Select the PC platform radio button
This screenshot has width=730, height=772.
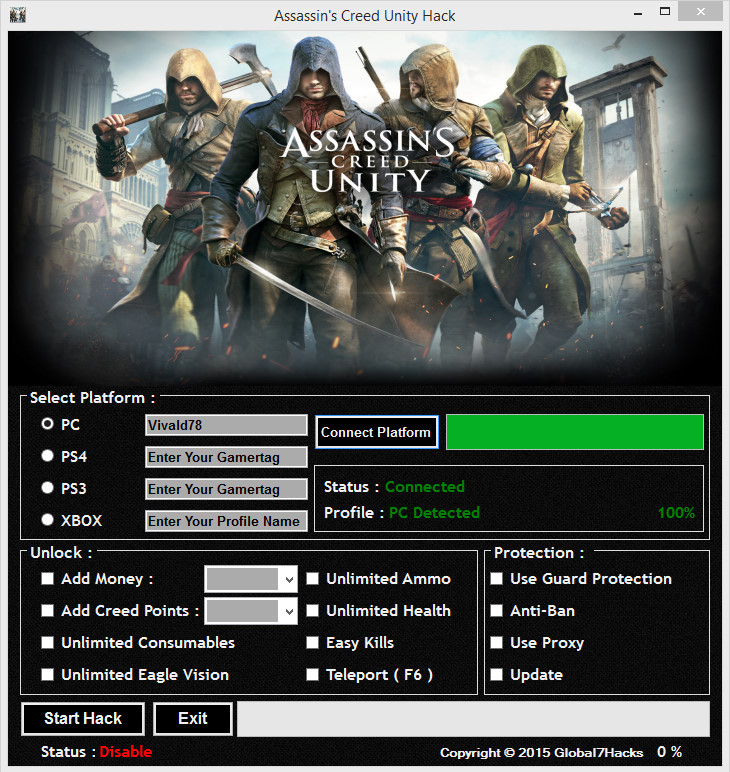pos(47,424)
